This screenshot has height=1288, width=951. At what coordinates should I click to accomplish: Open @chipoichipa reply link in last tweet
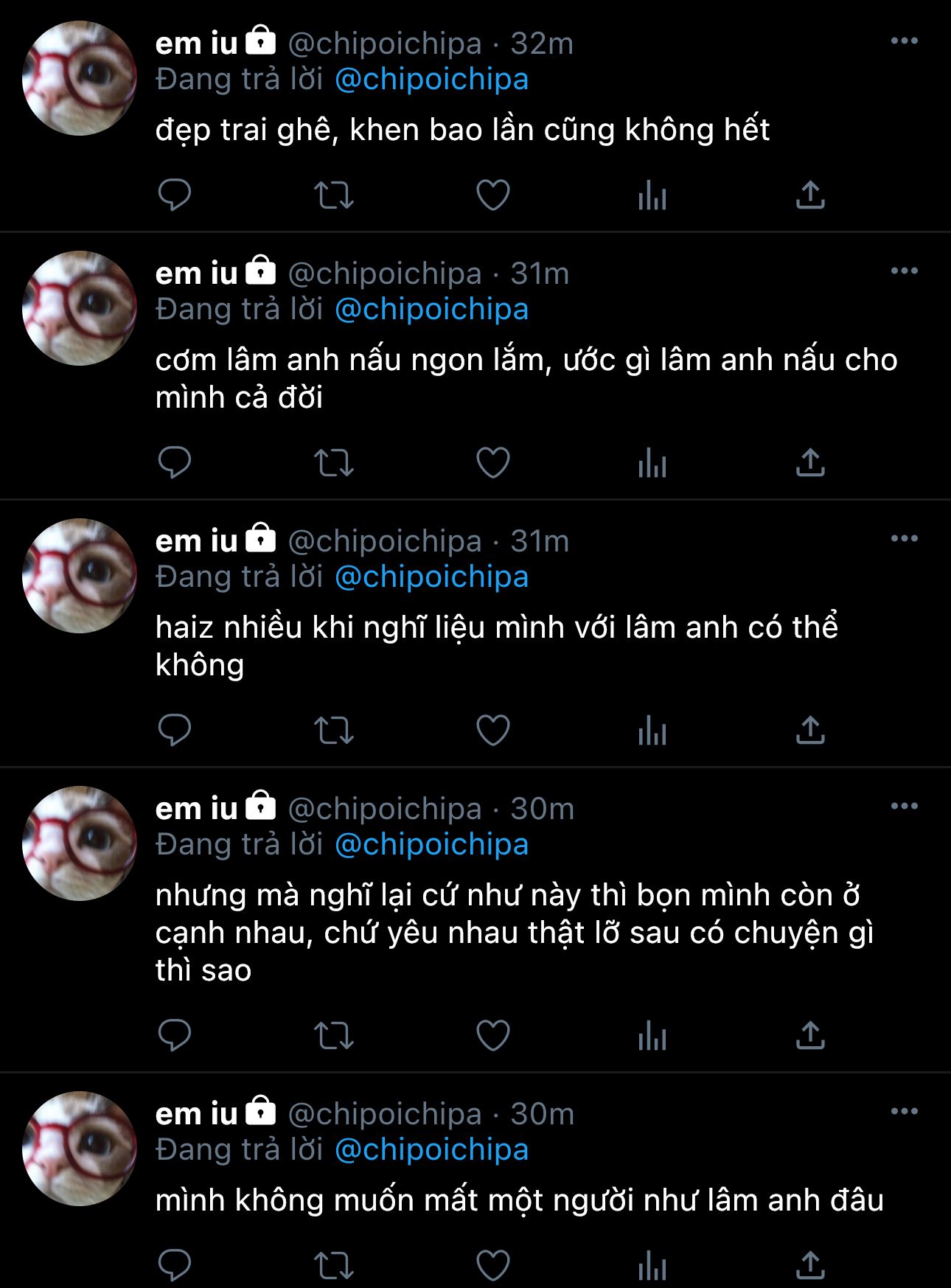pos(432,1150)
